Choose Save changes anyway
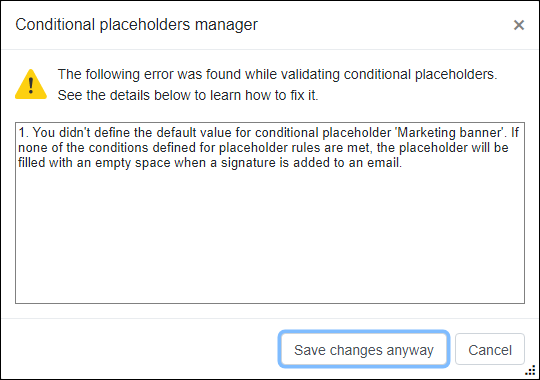540x380 pixels. (364, 350)
